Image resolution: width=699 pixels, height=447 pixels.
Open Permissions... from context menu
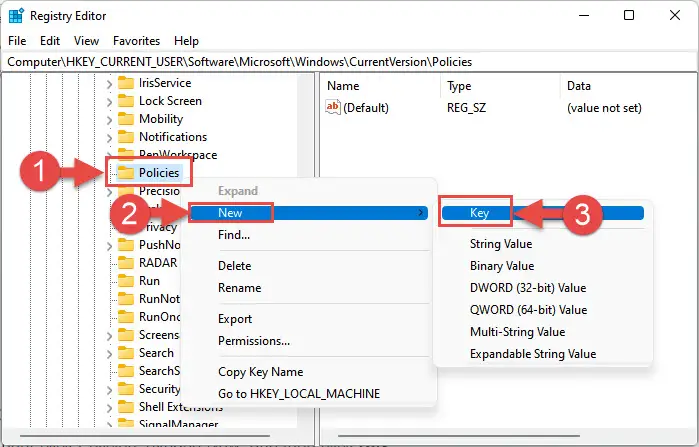254,341
